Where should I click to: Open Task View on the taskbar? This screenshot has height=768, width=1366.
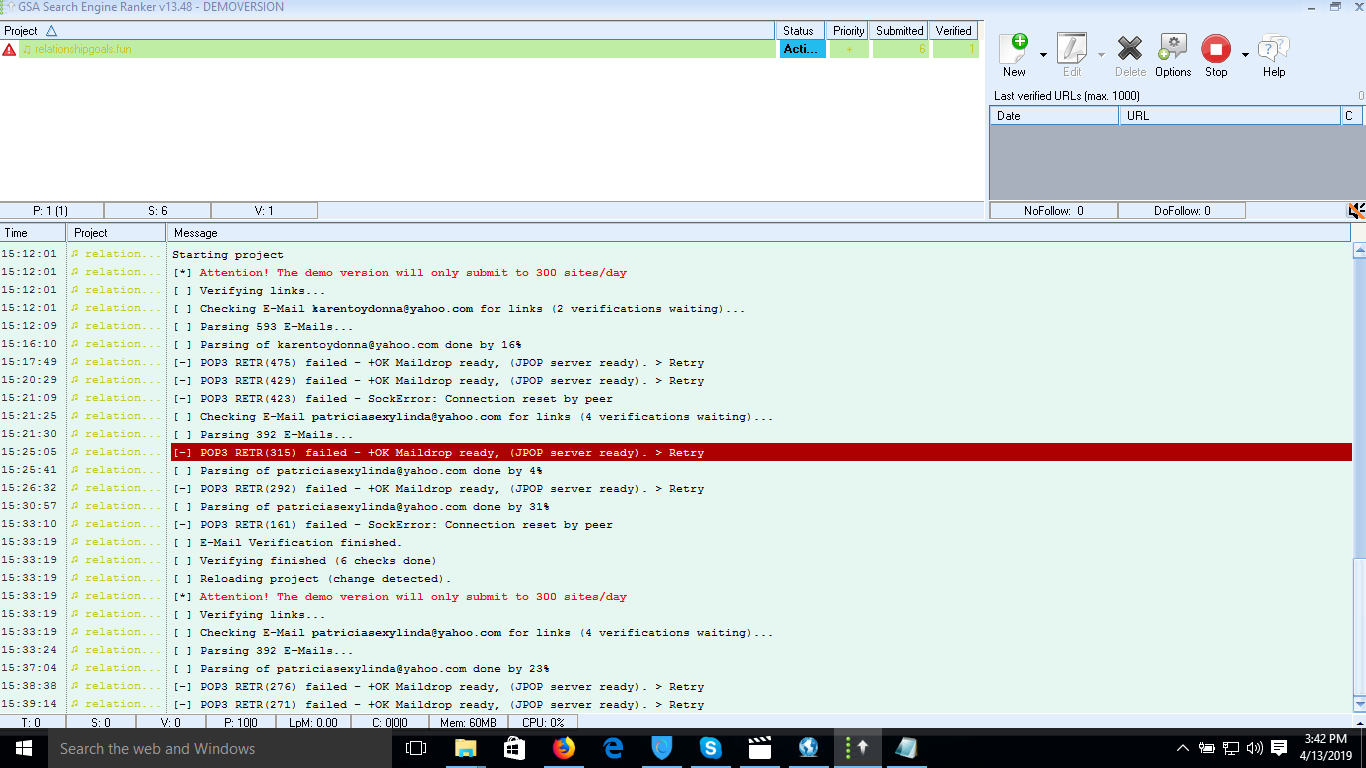416,748
